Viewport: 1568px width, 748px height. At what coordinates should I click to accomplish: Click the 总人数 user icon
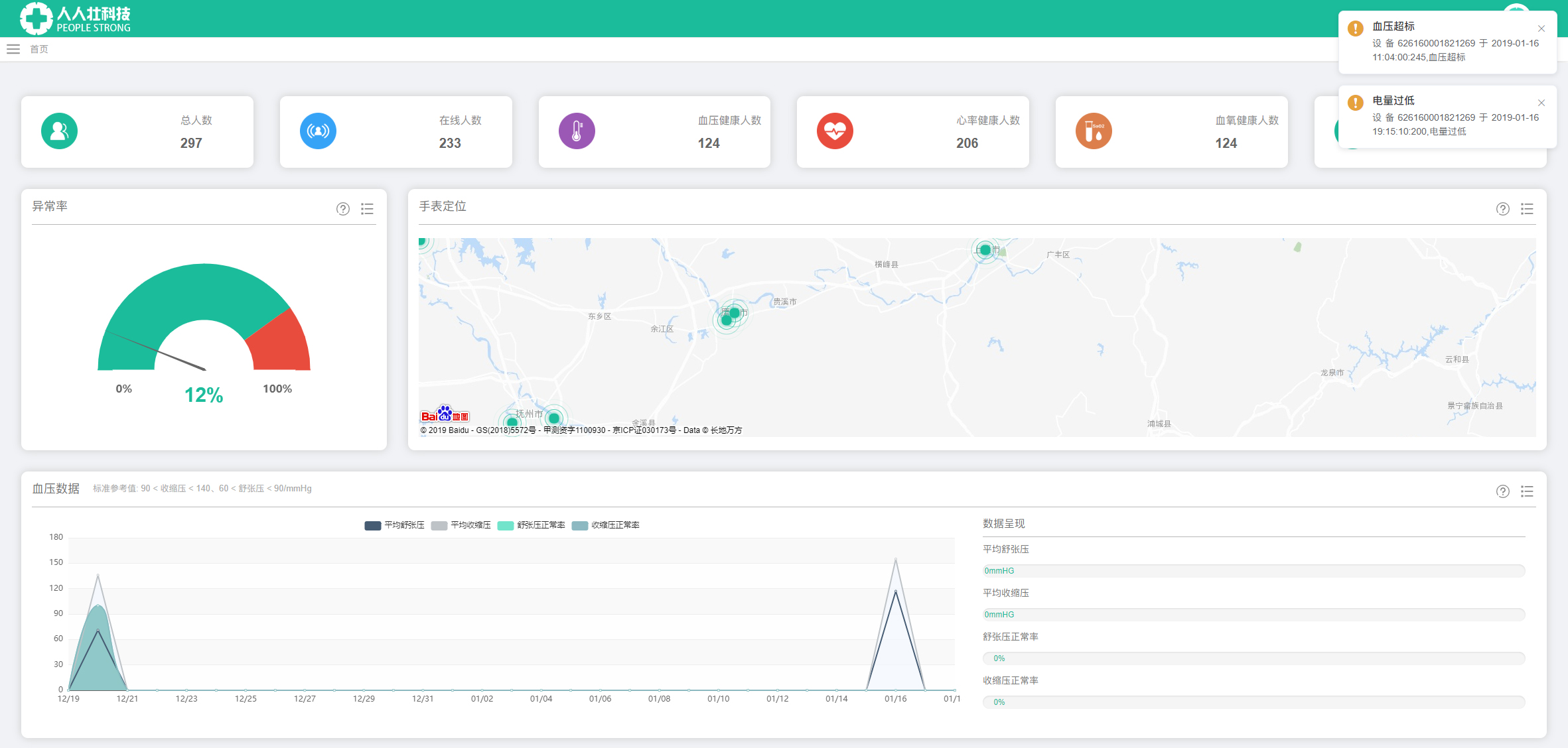point(60,131)
